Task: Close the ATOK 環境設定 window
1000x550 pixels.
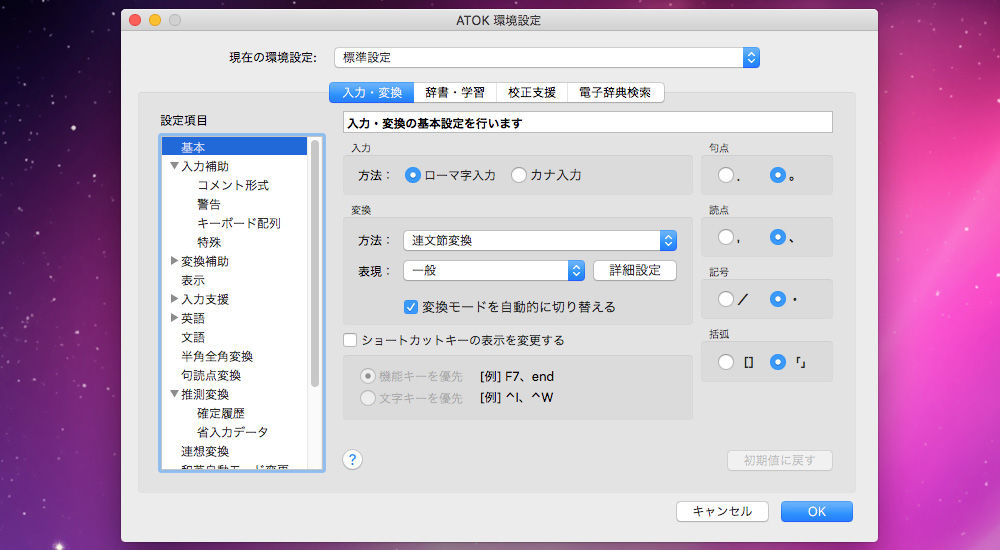Action: coord(135,20)
